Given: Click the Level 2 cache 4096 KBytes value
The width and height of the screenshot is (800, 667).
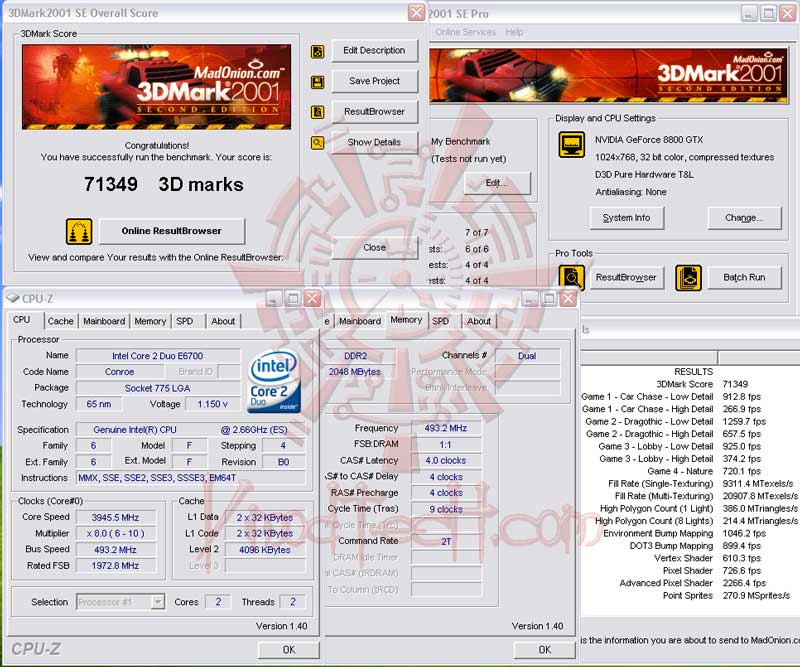Looking at the screenshot, I should 265,550.
